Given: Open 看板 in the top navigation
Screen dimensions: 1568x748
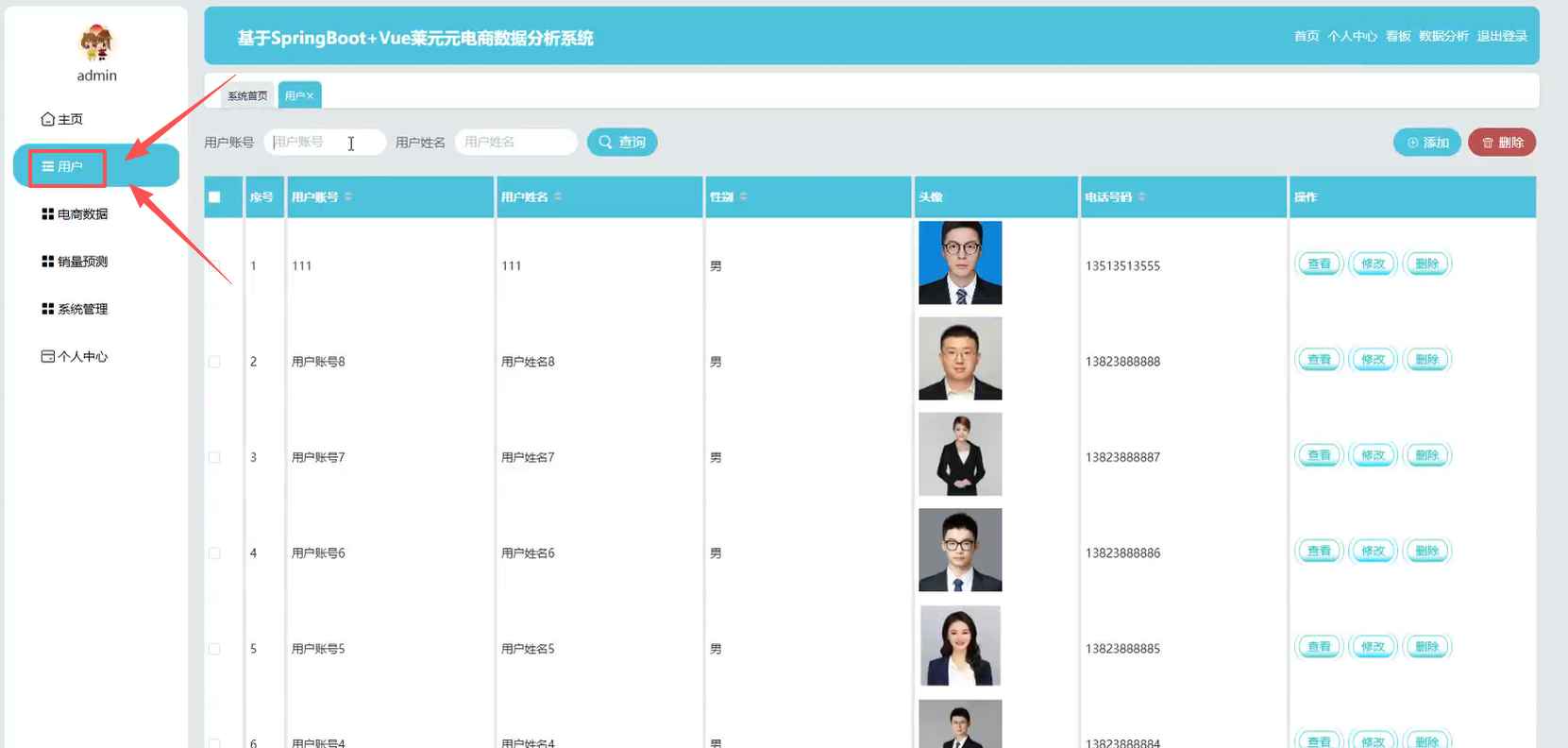Looking at the screenshot, I should pyautogui.click(x=1398, y=36).
